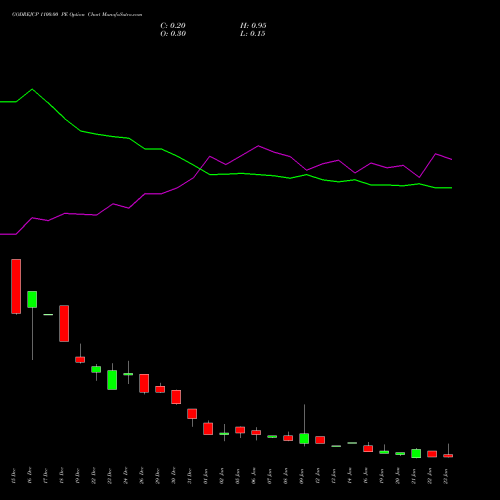Click the '19 Jan' date label
This screenshot has height=500, width=500.
(x=382, y=476)
